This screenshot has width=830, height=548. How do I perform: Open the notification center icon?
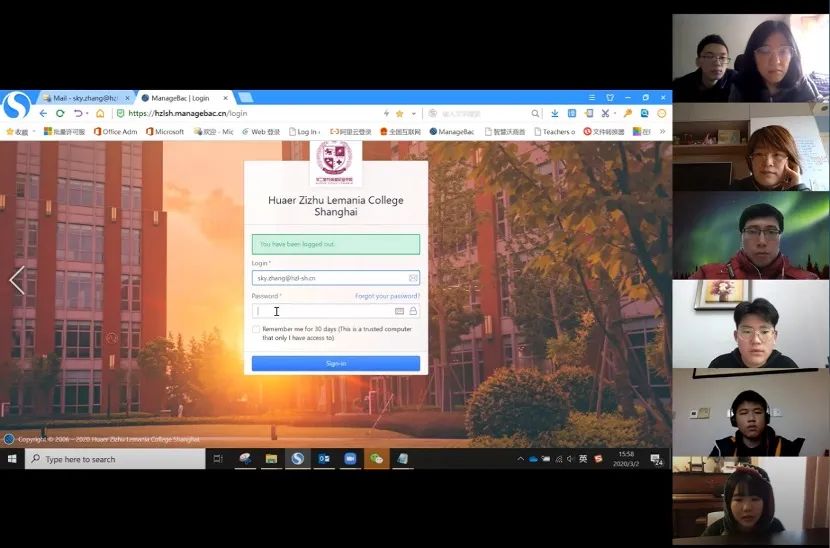tap(656, 460)
